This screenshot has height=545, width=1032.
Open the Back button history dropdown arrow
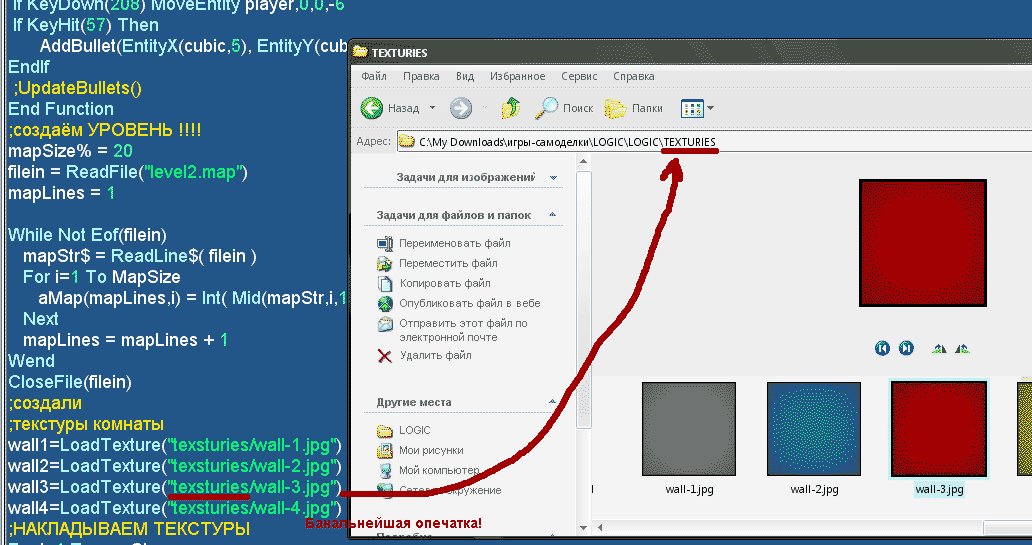[432, 108]
